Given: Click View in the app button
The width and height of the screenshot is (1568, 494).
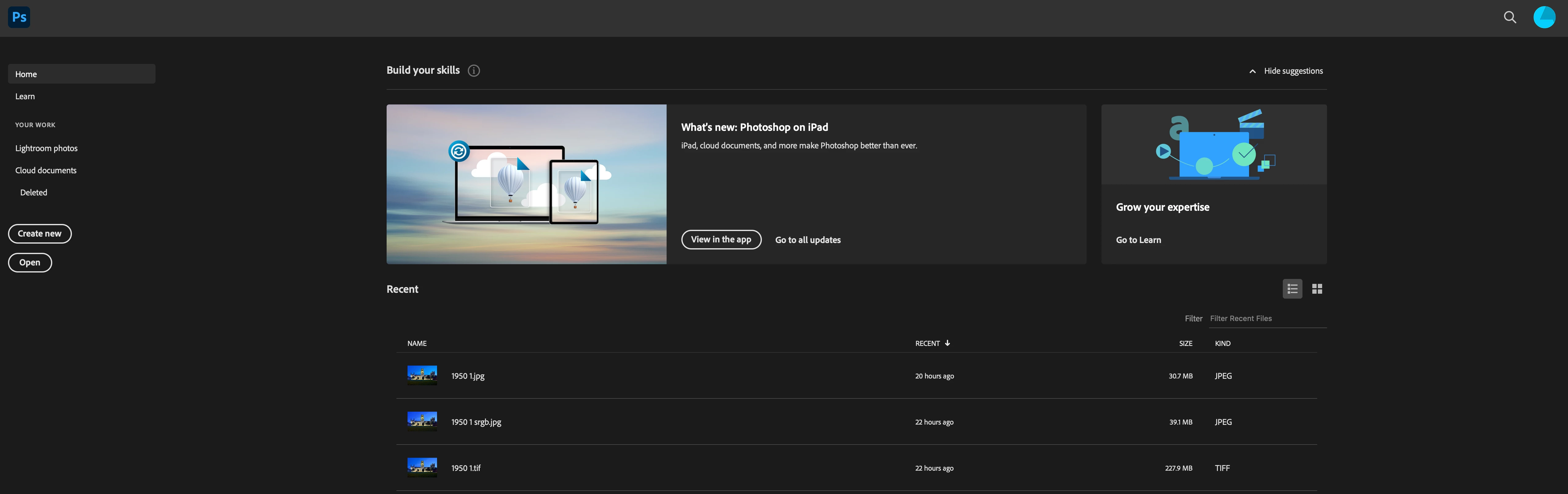Looking at the screenshot, I should 721,240.
